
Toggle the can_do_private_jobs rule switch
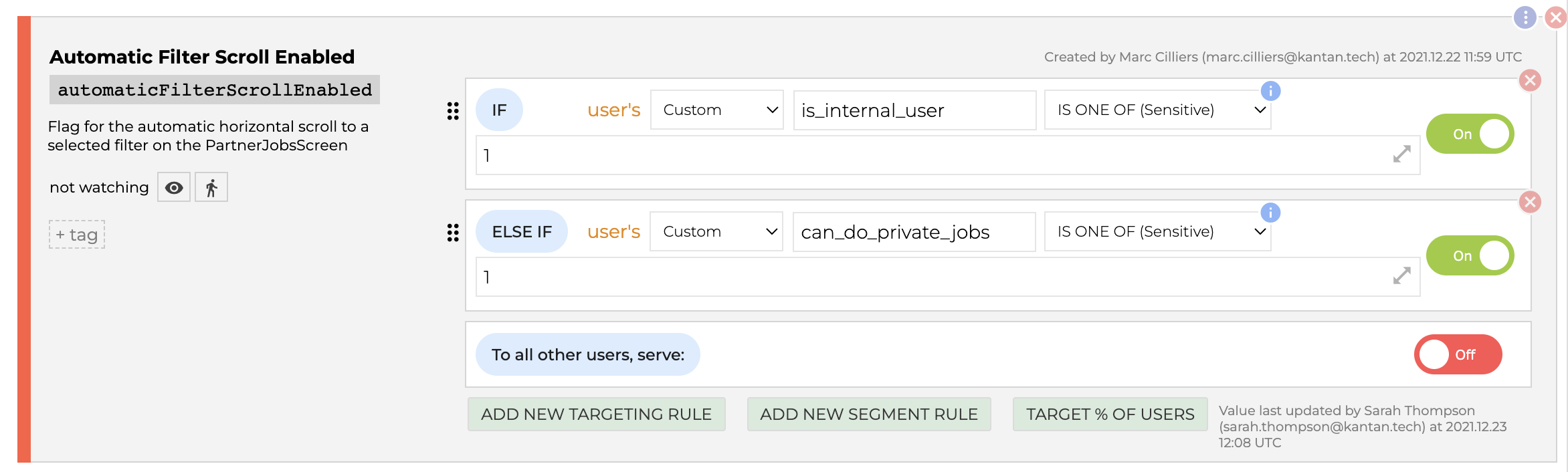pos(1470,255)
